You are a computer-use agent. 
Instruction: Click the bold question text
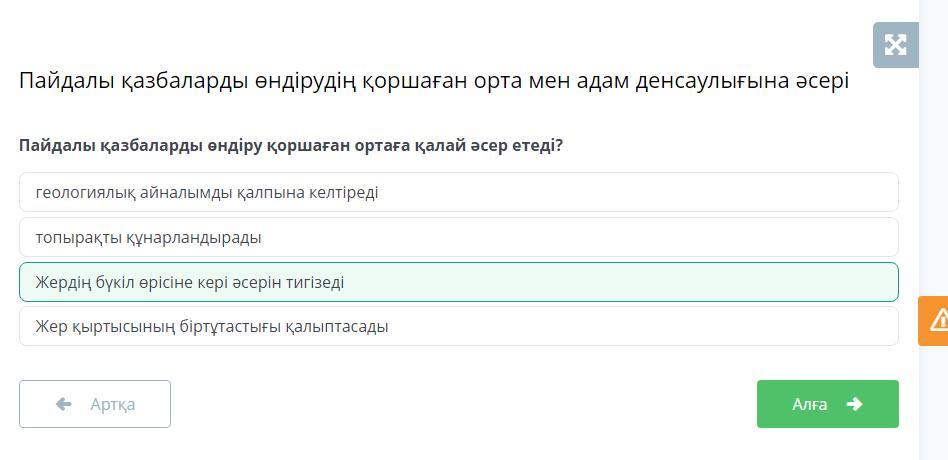click(x=290, y=146)
